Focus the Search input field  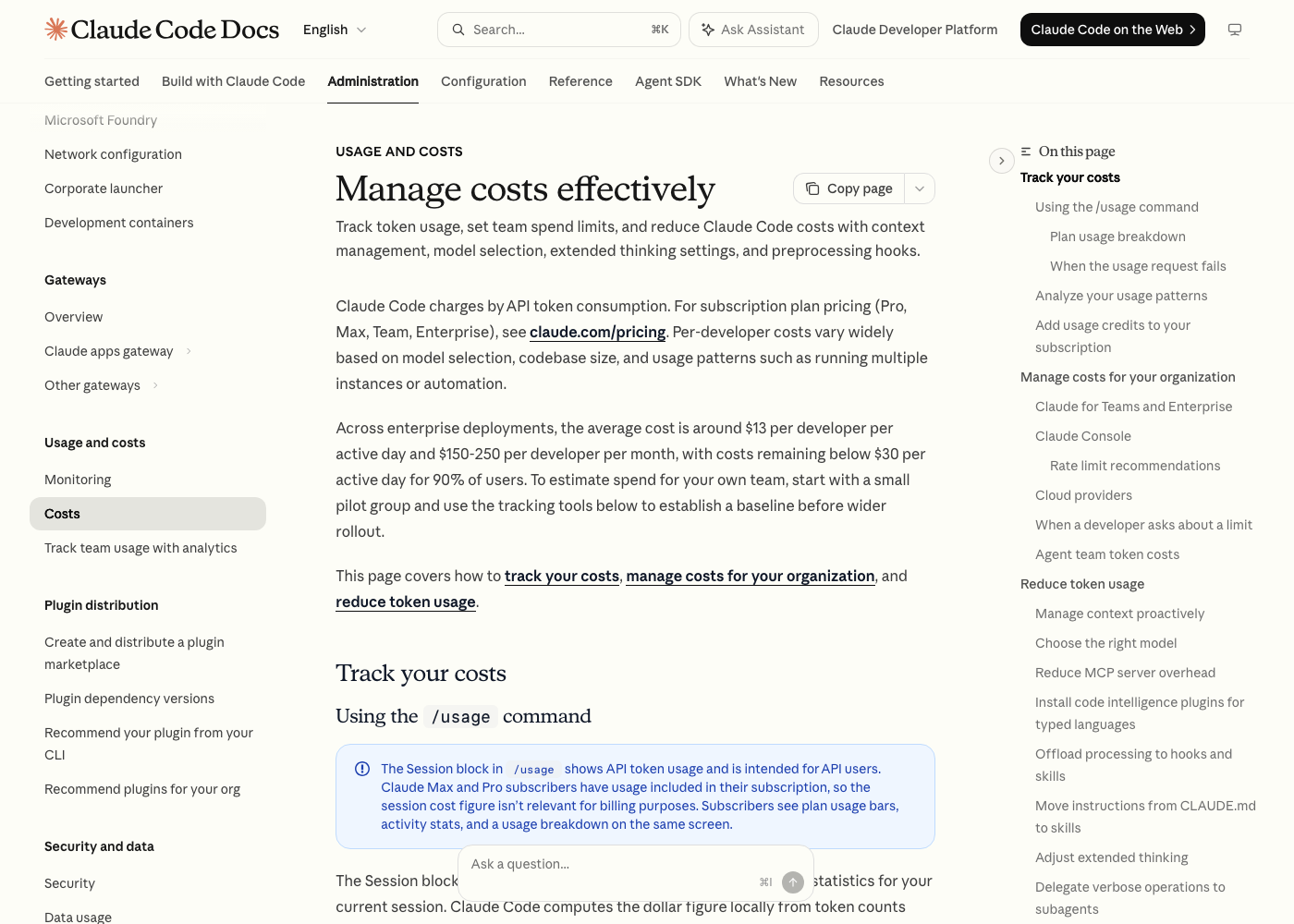[x=559, y=30]
